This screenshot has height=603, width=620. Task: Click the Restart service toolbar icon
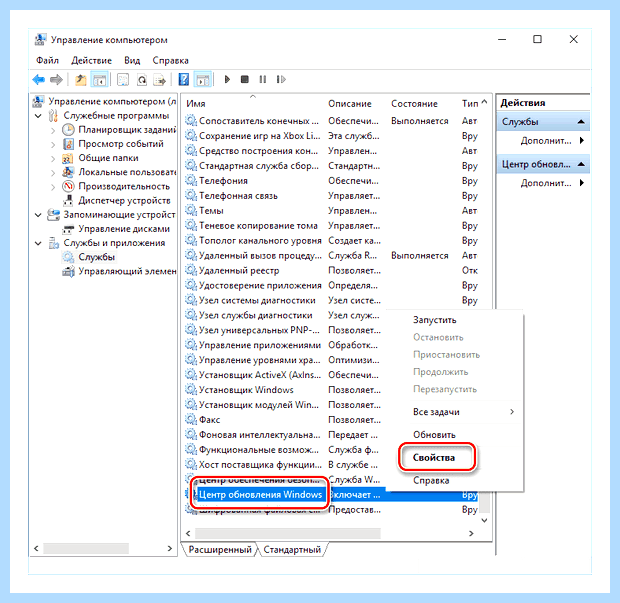(281, 80)
